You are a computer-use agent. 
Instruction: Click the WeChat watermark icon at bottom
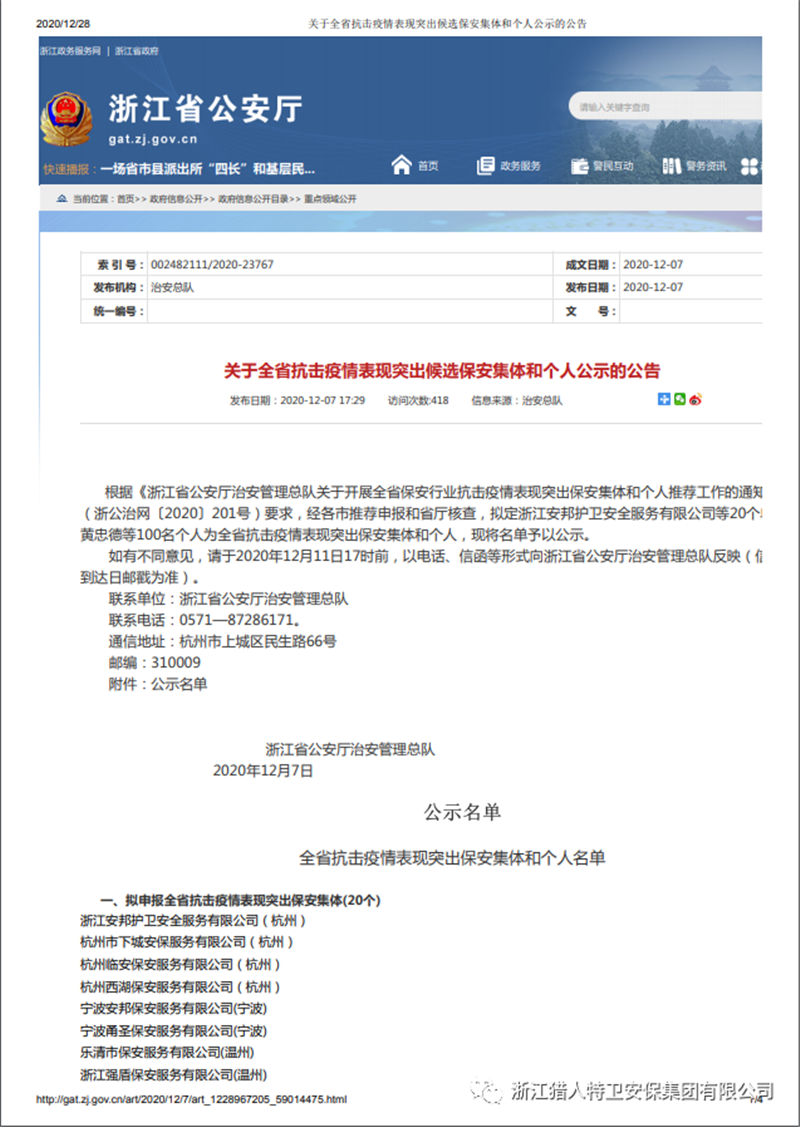coord(488,1089)
